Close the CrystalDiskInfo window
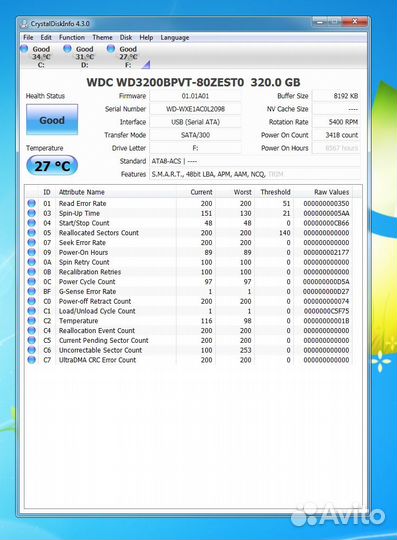Image resolution: width=397 pixels, height=540 pixels. point(355,21)
